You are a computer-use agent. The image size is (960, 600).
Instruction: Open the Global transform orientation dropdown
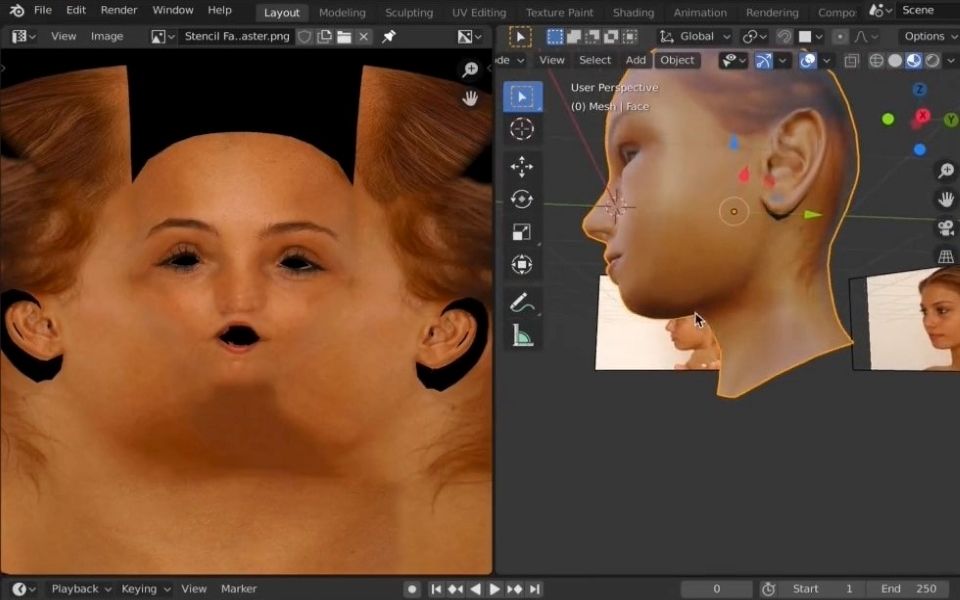pos(696,36)
